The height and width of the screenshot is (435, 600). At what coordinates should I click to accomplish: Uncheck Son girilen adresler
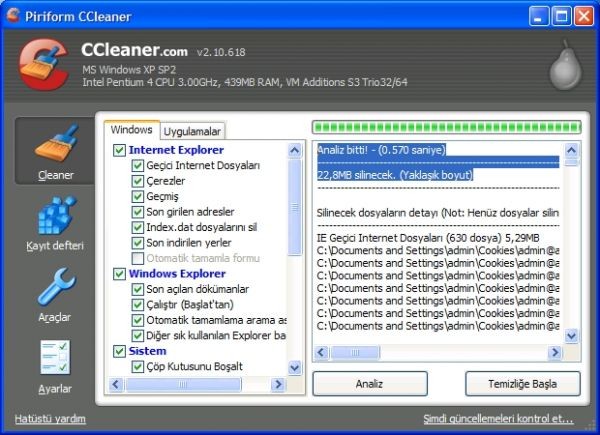pos(137,212)
